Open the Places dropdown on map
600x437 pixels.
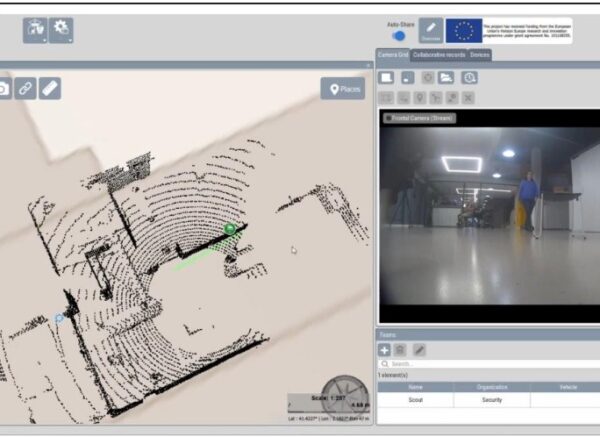coord(342,89)
